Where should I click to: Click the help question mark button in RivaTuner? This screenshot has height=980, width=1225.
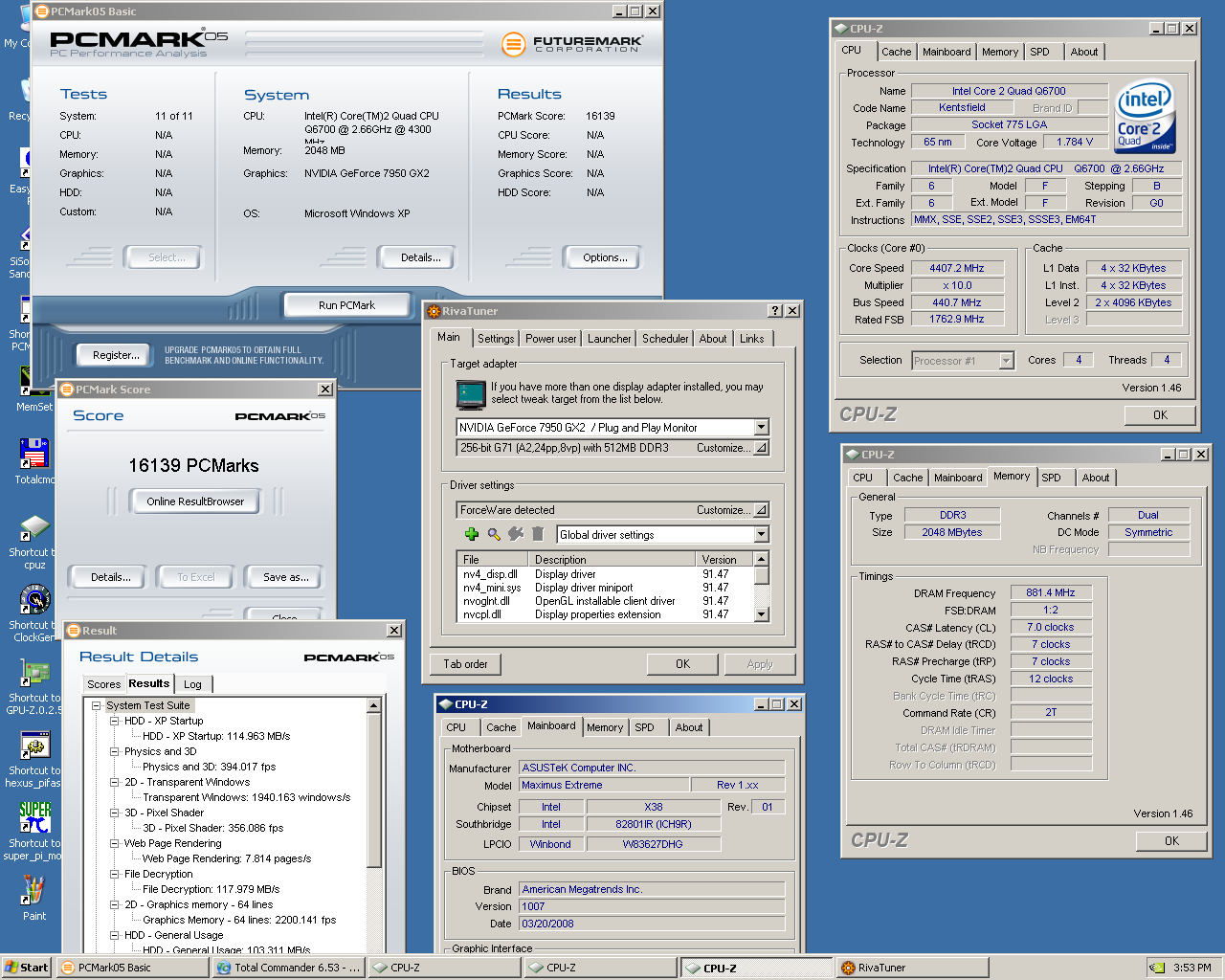[x=775, y=311]
